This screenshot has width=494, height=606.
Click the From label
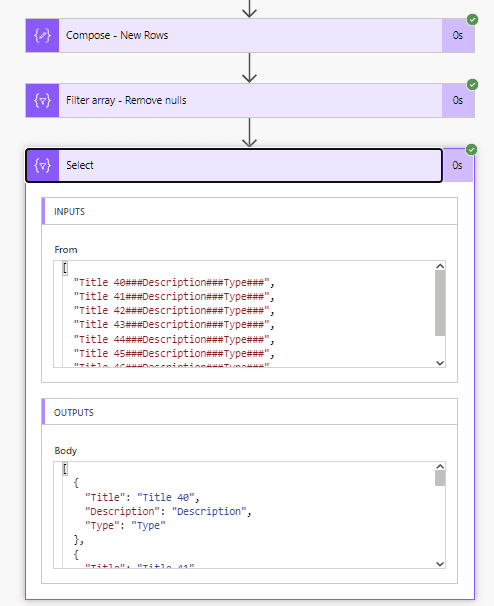tap(66, 250)
